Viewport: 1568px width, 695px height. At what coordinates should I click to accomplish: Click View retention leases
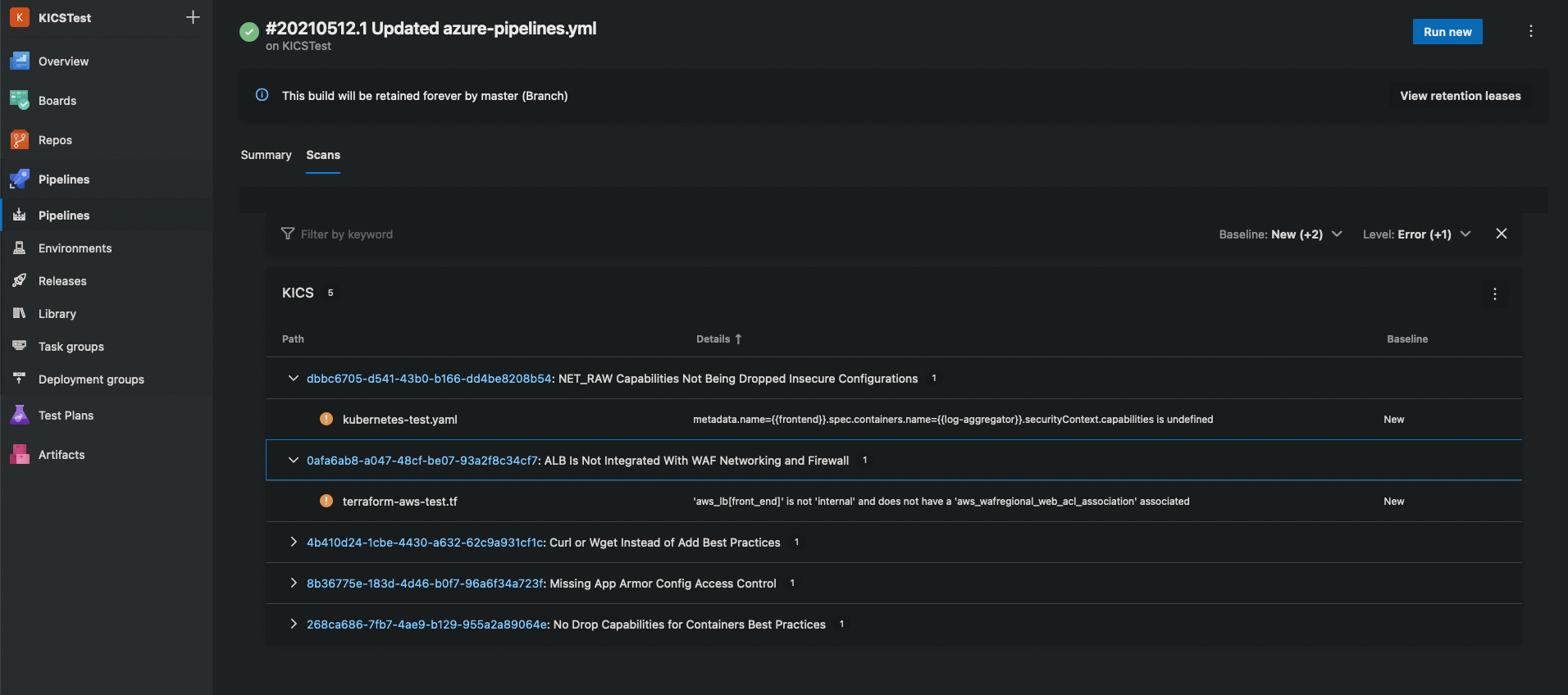[x=1460, y=96]
